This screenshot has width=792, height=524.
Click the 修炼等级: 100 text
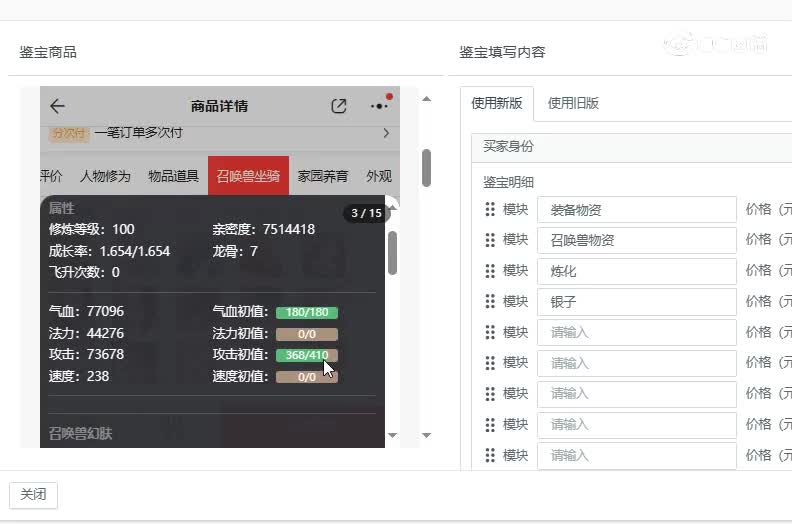point(92,229)
